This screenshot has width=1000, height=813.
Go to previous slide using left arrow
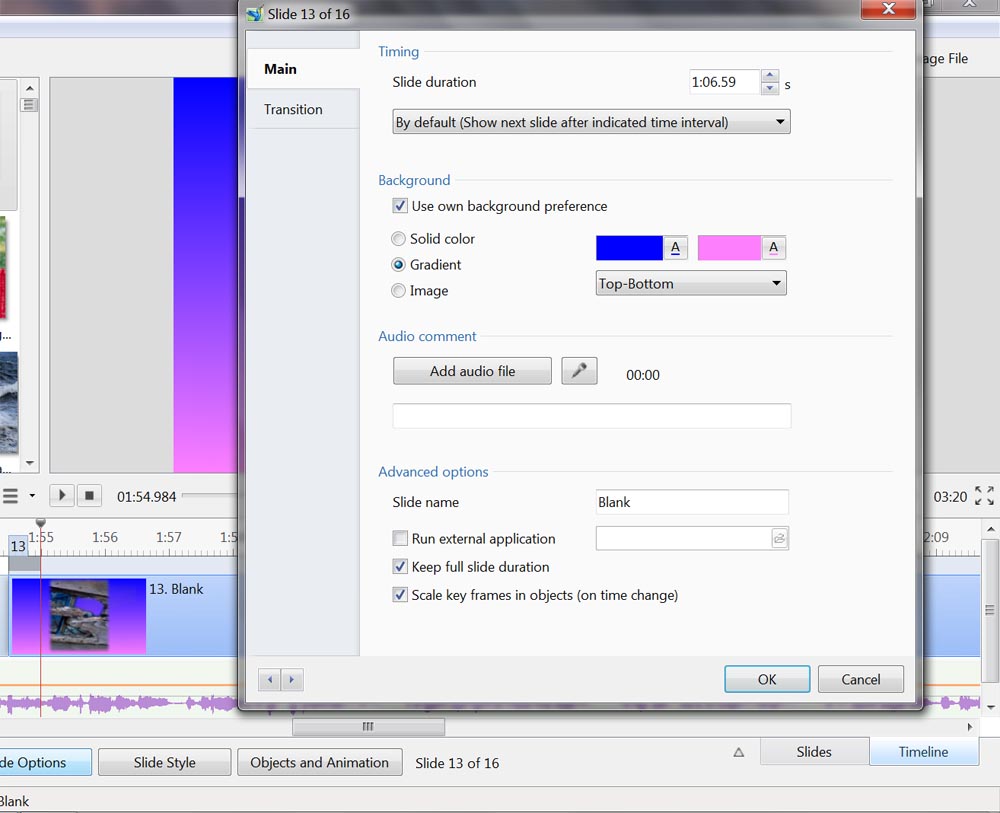(x=269, y=680)
